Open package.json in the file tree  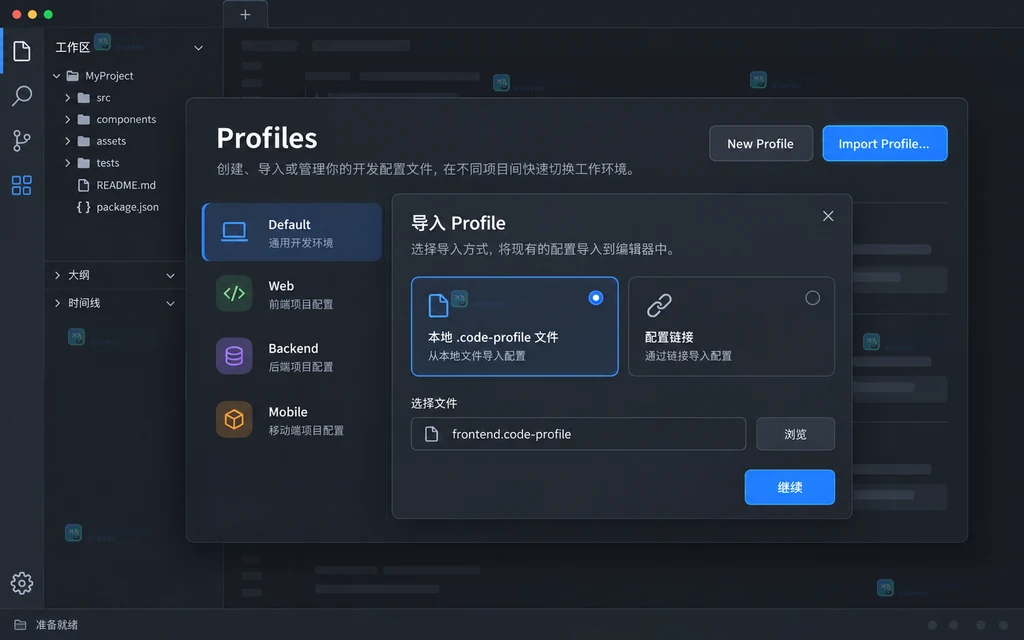click(127, 207)
